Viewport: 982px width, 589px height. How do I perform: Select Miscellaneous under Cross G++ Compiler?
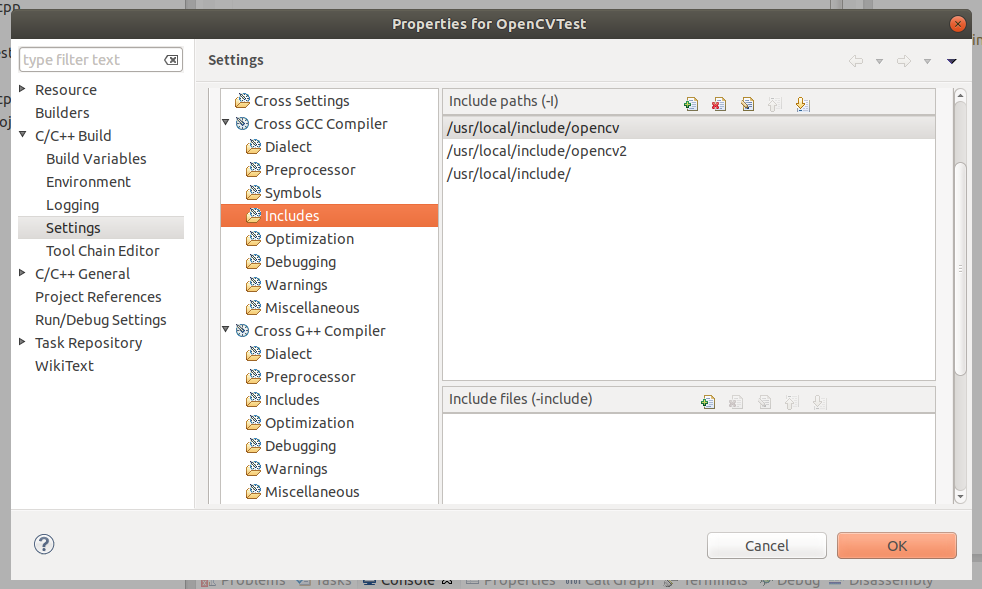coord(312,492)
